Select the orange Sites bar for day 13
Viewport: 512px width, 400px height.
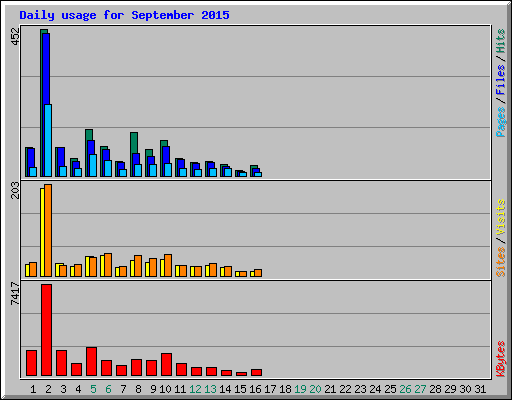tap(213, 270)
